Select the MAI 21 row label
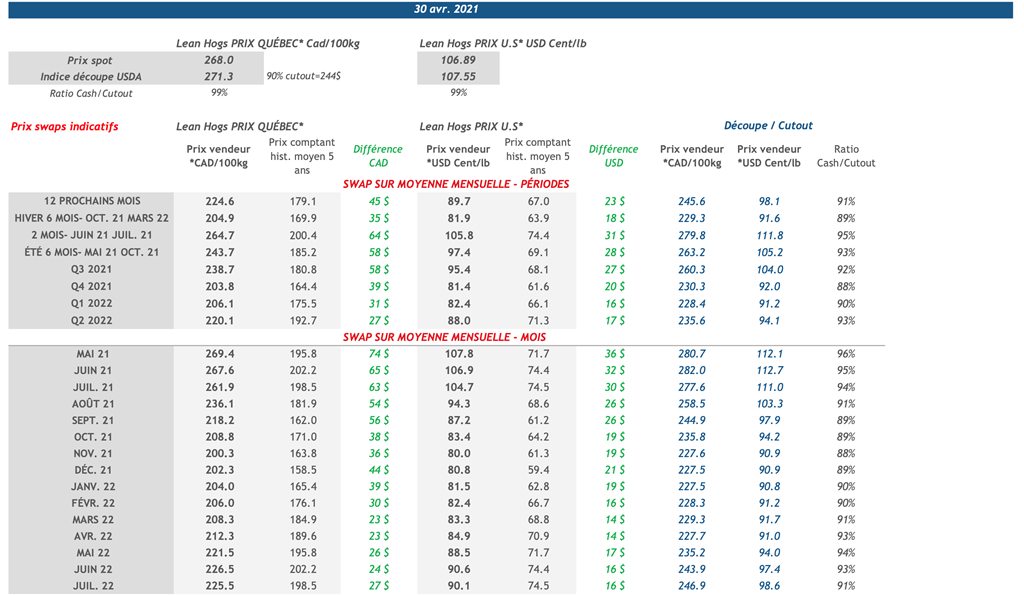The height and width of the screenshot is (595, 1024). point(92,354)
